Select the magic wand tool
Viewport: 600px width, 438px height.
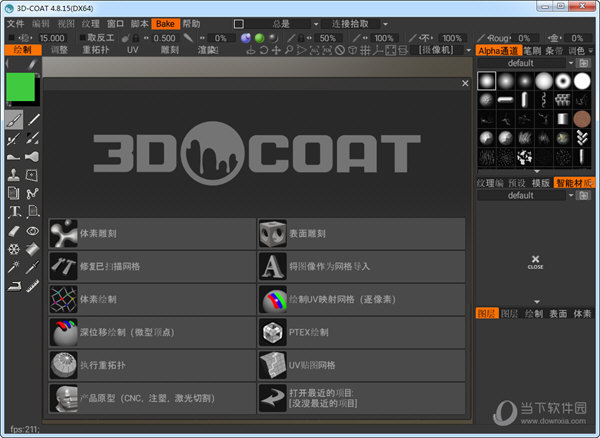click(14, 267)
